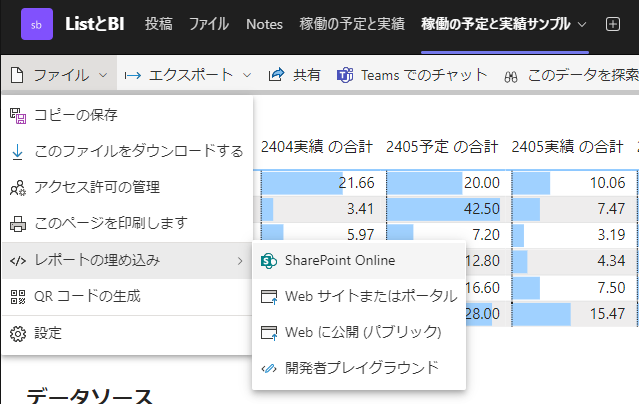Screen dimensions: 639x404
Task: Click the page icon beside ファイル in the toolbar
Action: [17, 75]
